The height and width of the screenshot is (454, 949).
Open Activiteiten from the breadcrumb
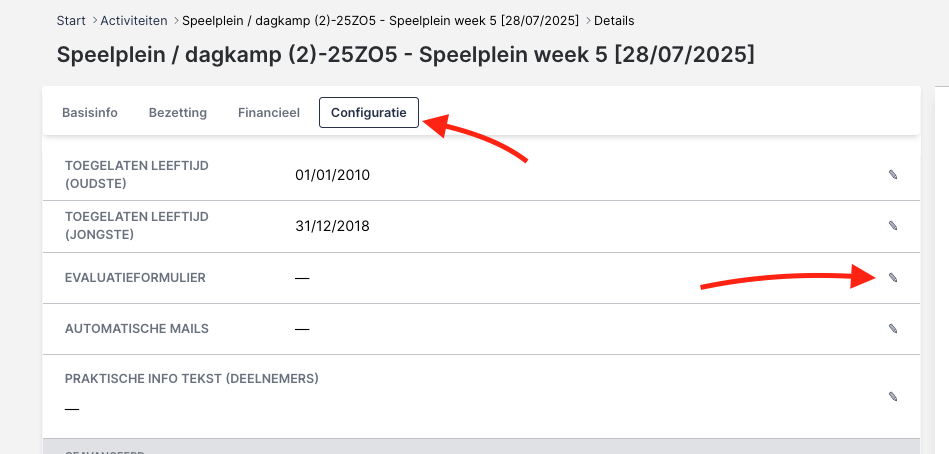pos(134,20)
